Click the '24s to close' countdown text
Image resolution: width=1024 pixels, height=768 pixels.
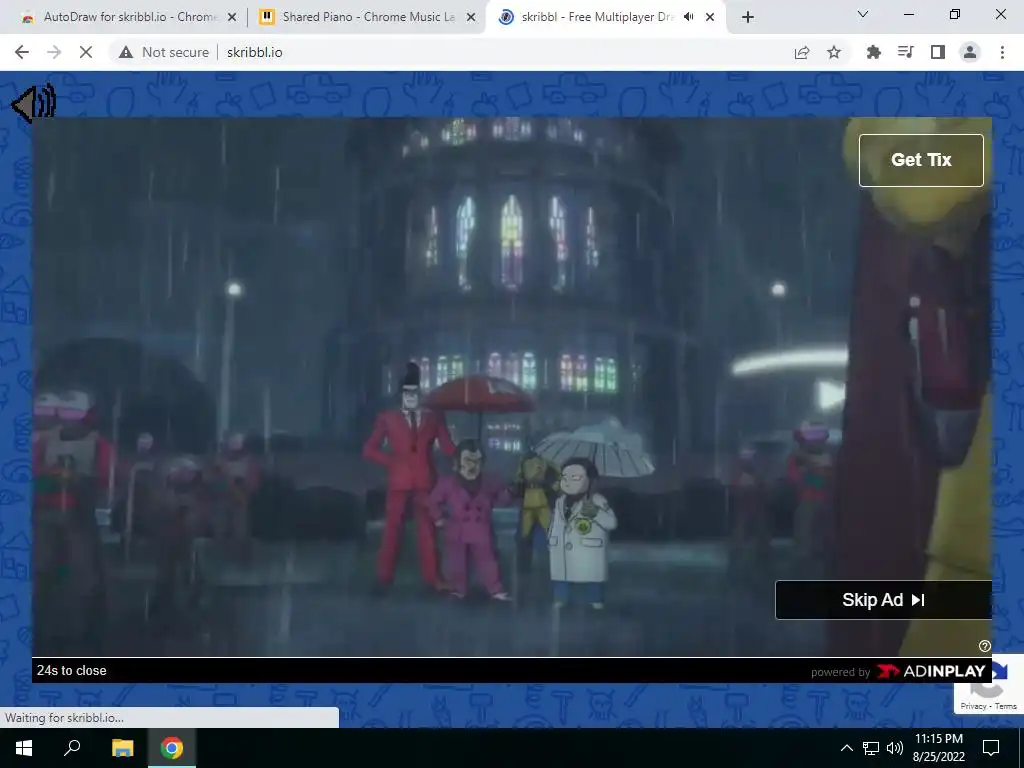point(72,671)
